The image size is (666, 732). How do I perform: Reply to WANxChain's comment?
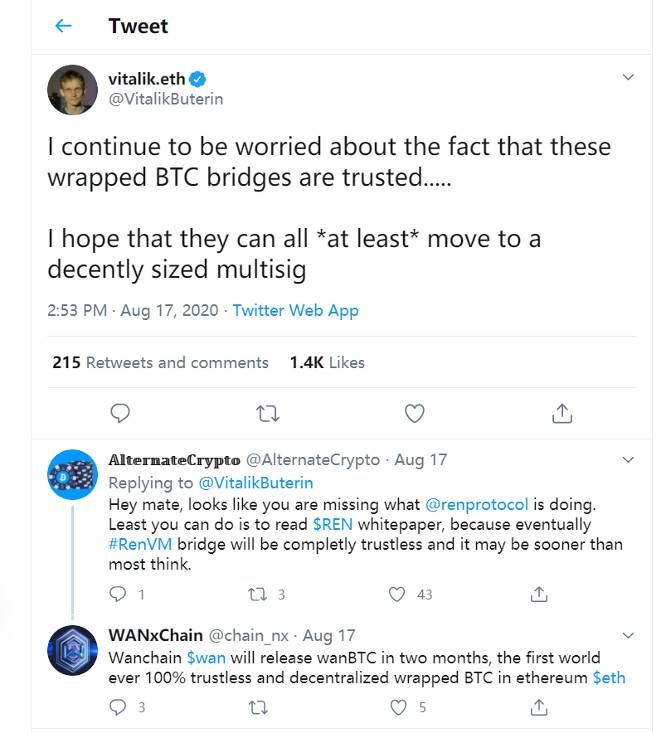[118, 708]
